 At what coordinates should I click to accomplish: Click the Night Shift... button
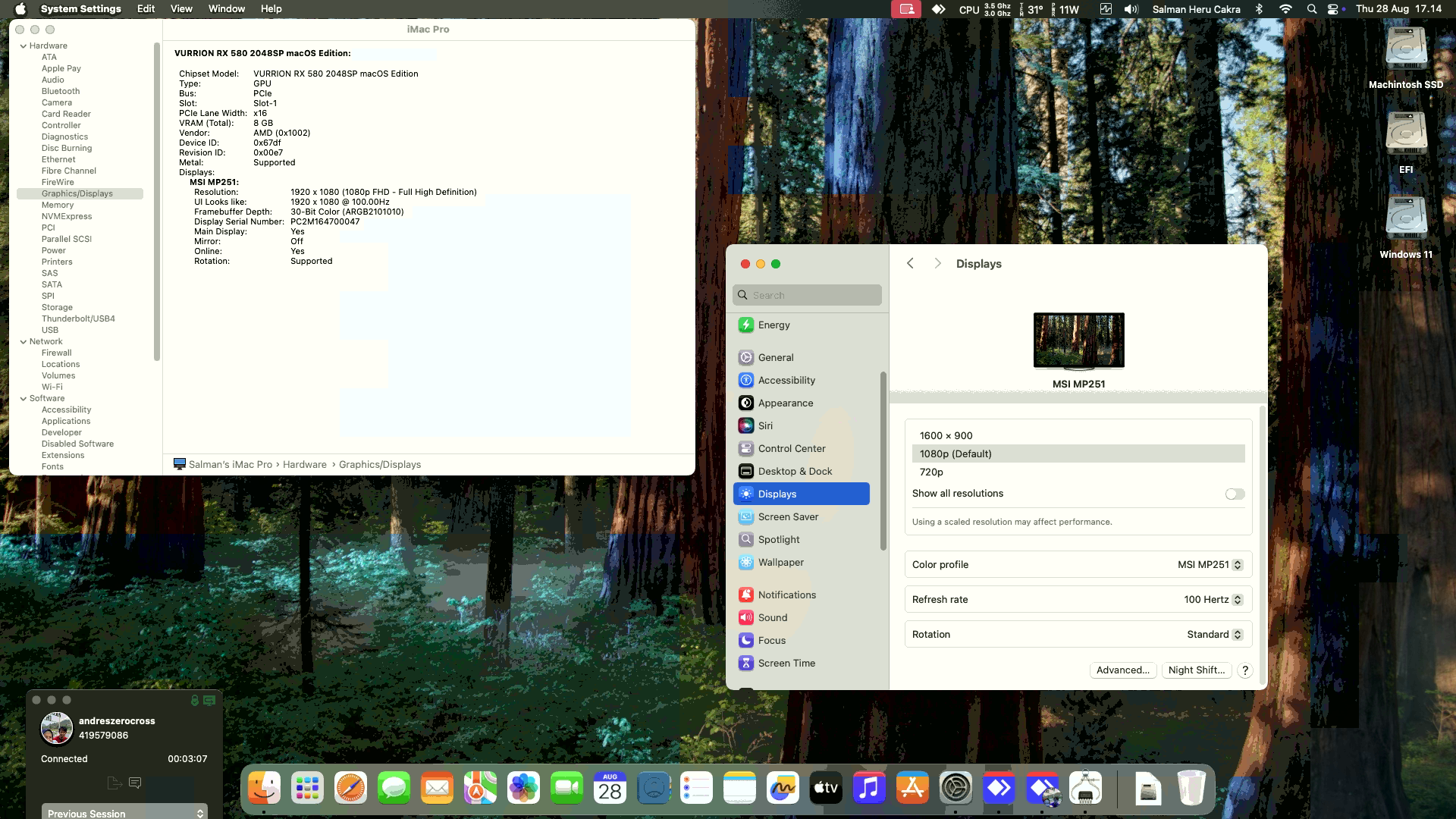[x=1196, y=670]
